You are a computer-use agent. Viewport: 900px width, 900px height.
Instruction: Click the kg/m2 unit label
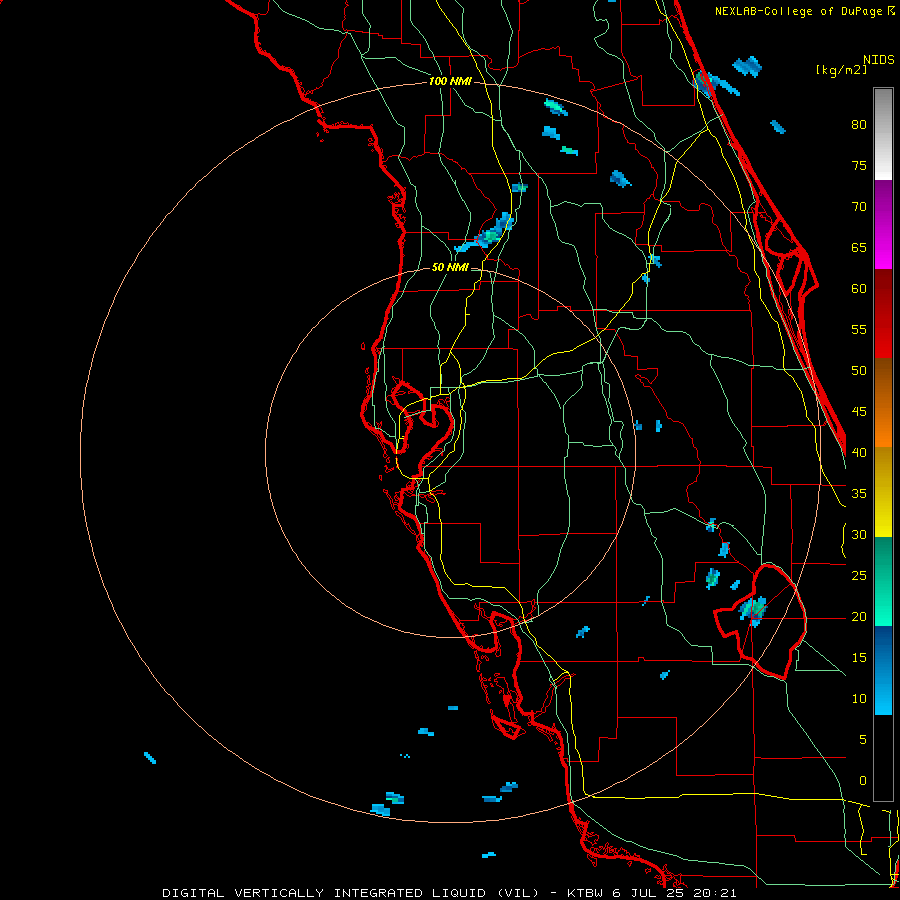tap(841, 70)
